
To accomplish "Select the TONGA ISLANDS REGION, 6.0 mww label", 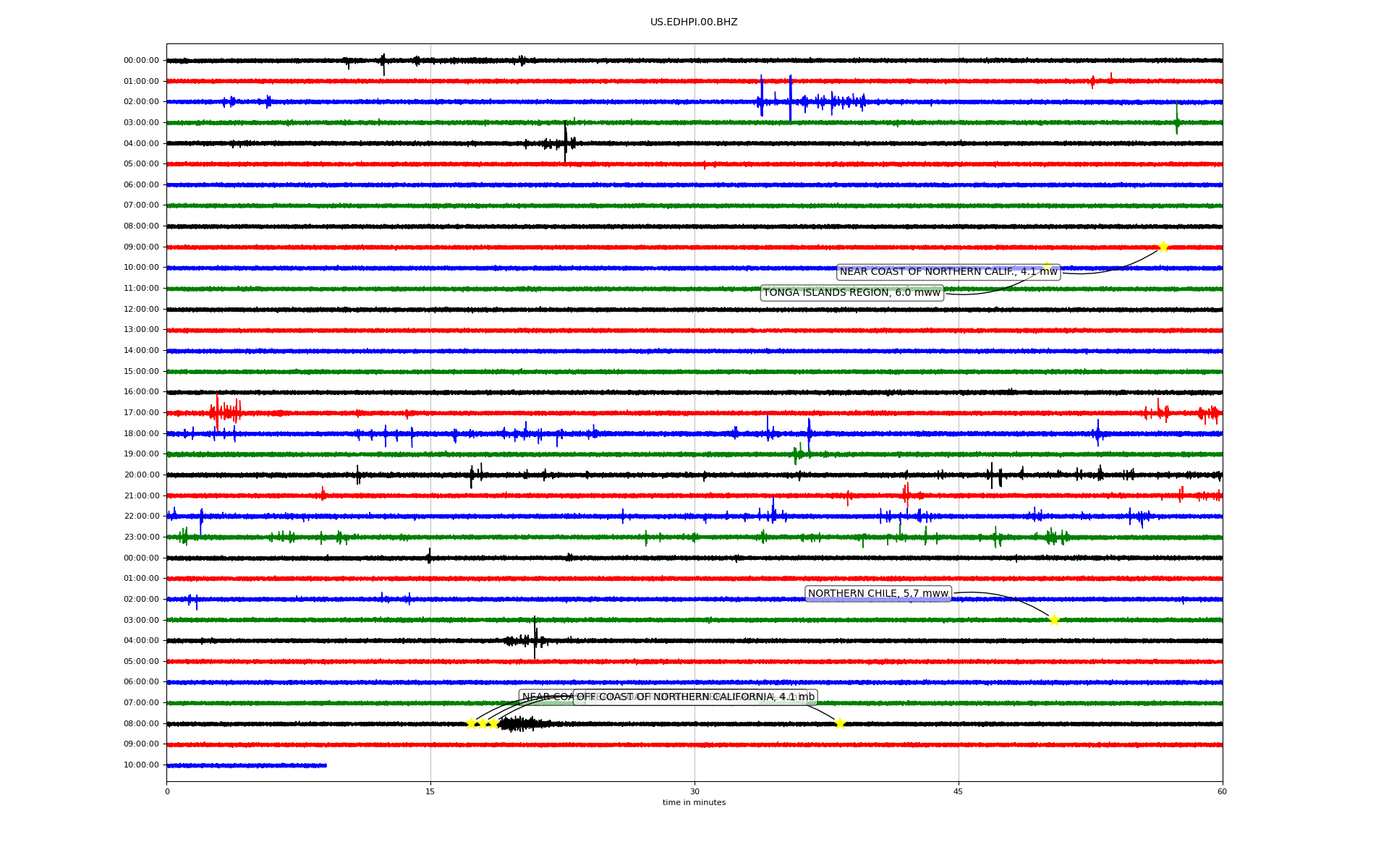I will [851, 293].
